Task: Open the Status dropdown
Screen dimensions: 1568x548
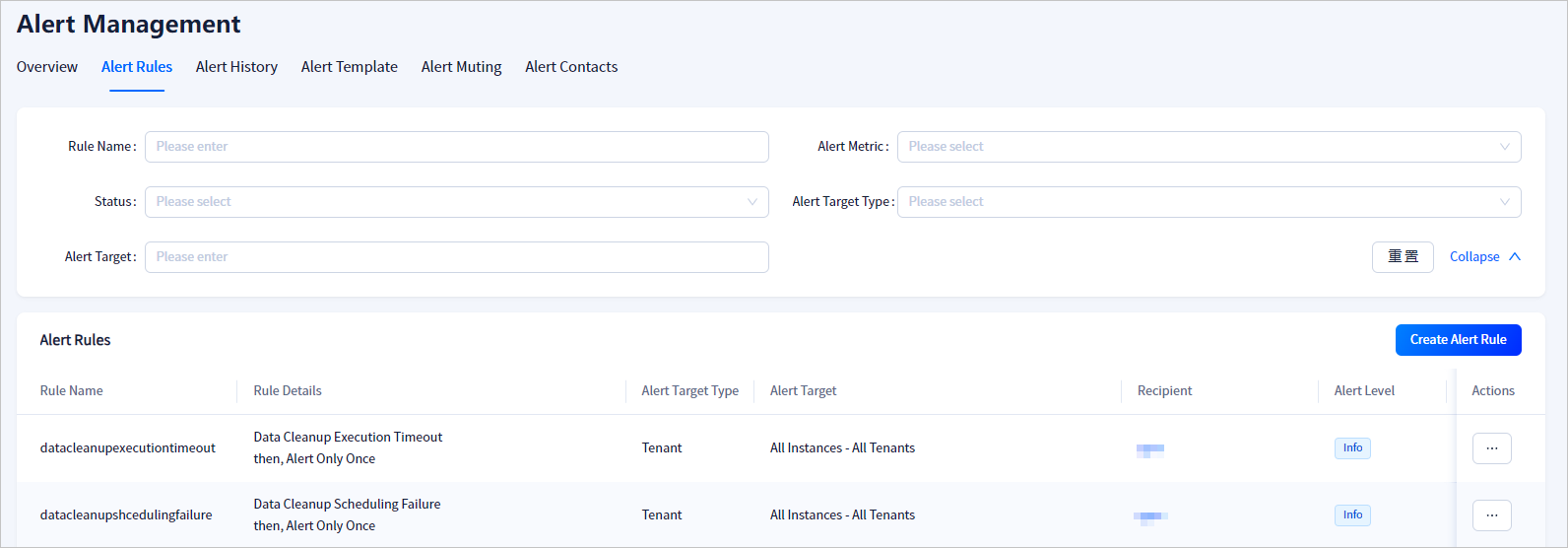Action: click(456, 202)
